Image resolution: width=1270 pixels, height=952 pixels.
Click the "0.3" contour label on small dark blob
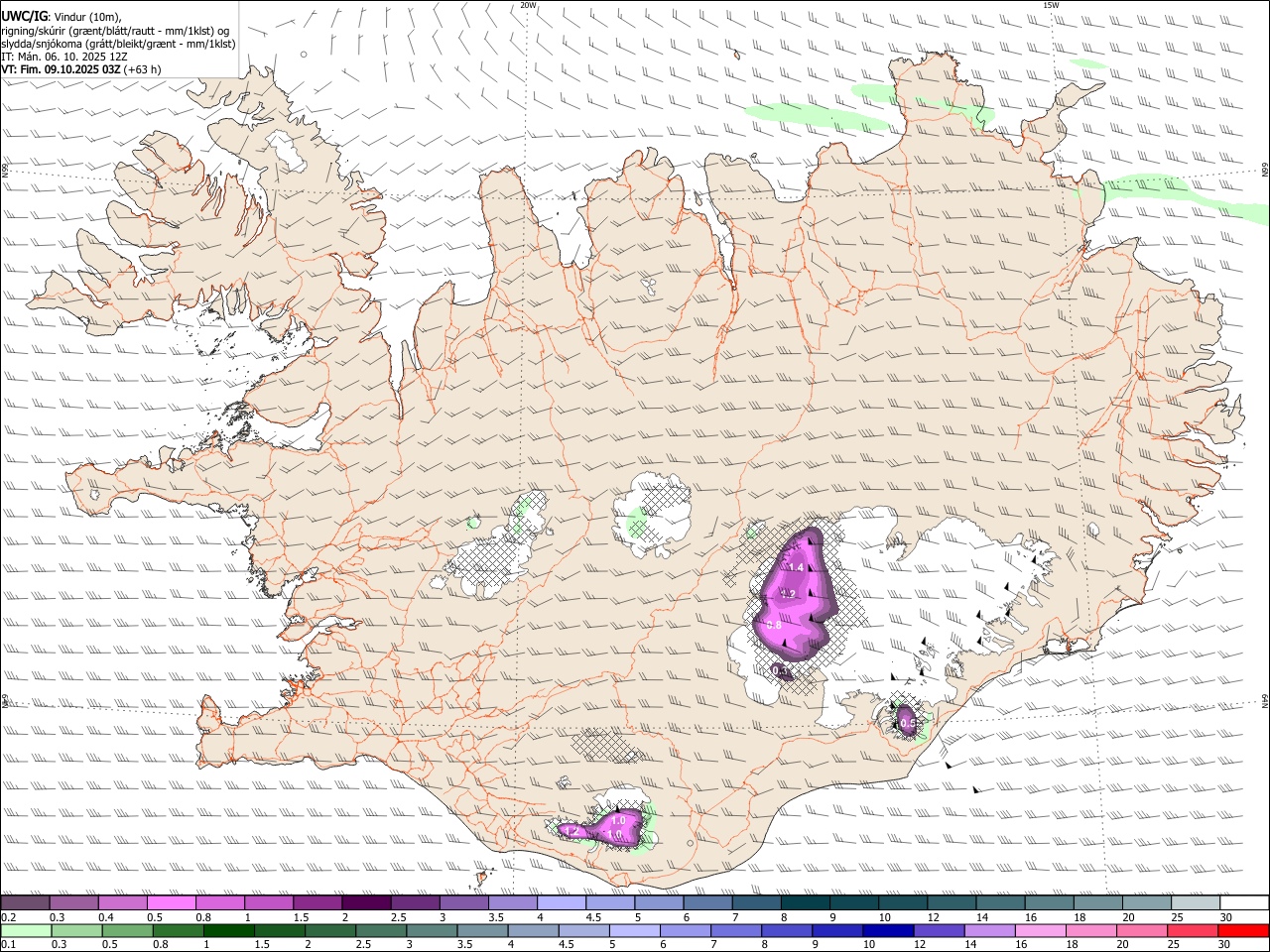(x=782, y=671)
